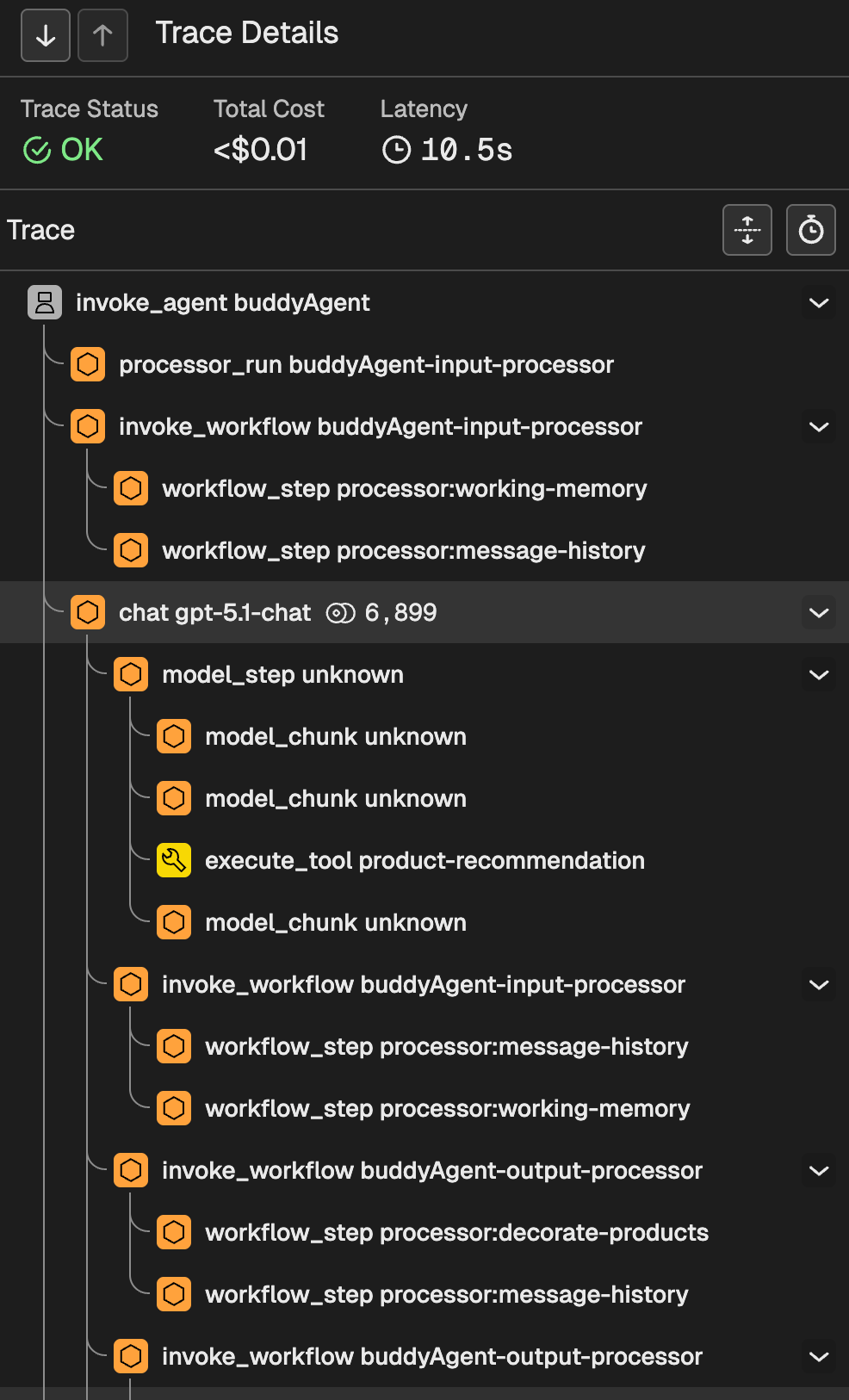Click the chat gpt-5.1-chat span icon

[x=88, y=612]
